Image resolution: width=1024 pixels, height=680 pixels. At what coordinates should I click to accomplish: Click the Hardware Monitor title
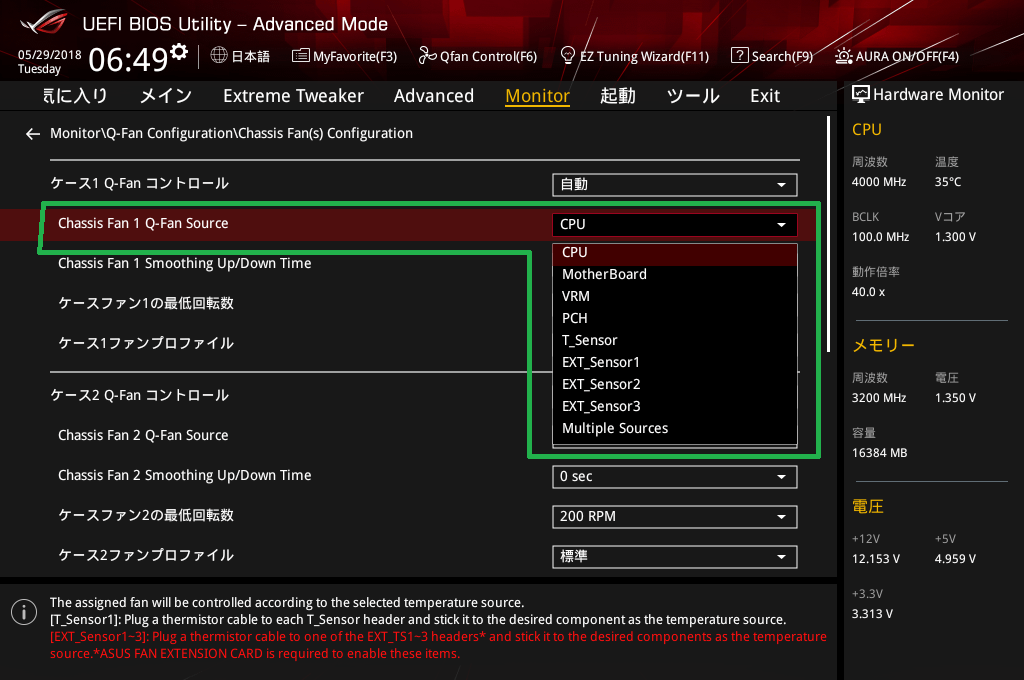tap(938, 95)
